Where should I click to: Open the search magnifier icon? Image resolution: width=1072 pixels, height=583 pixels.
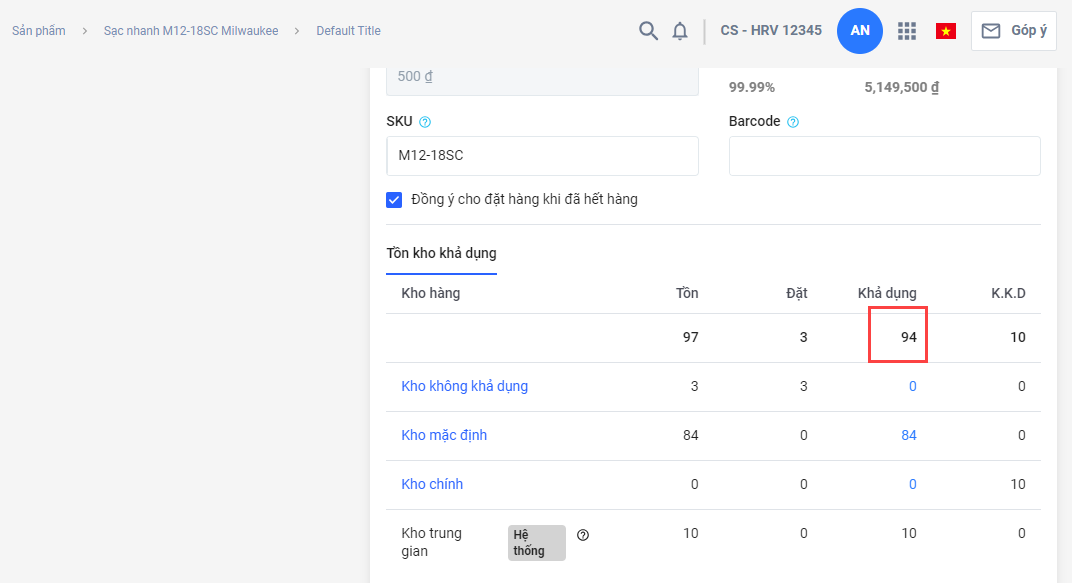648,31
